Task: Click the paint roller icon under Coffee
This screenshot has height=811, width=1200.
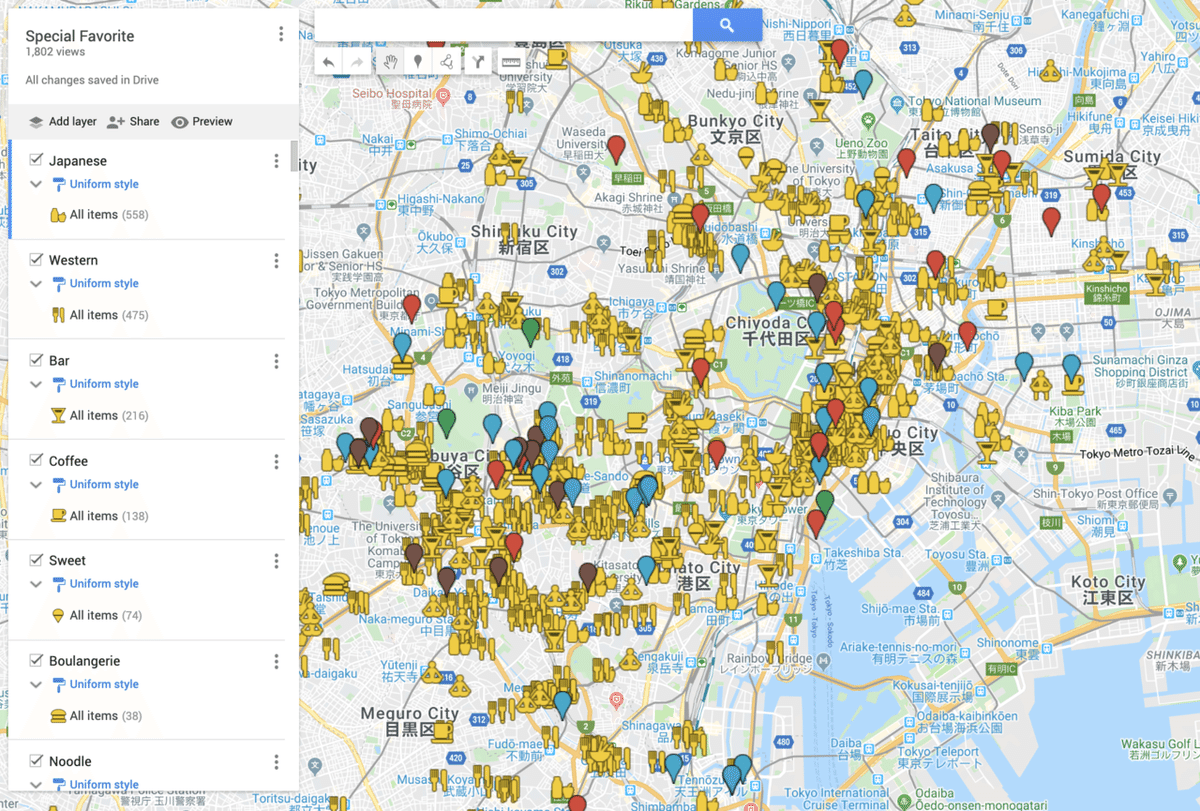Action: 59,485
